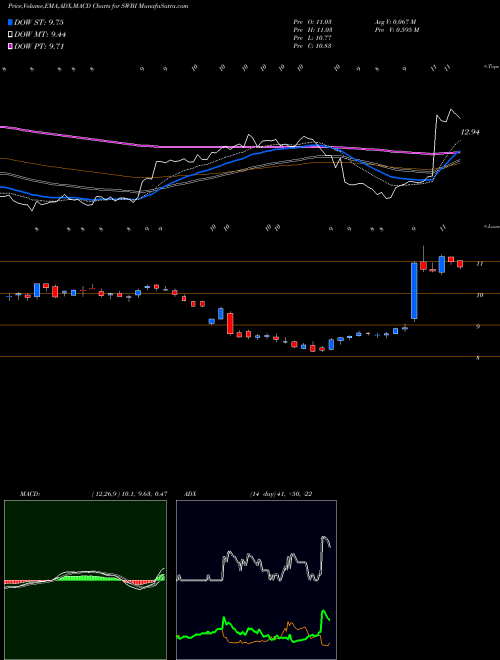This screenshot has height=660, width=500.
Task: Click the 12.94 price label on EMA chart
Action: pyautogui.click(x=470, y=132)
